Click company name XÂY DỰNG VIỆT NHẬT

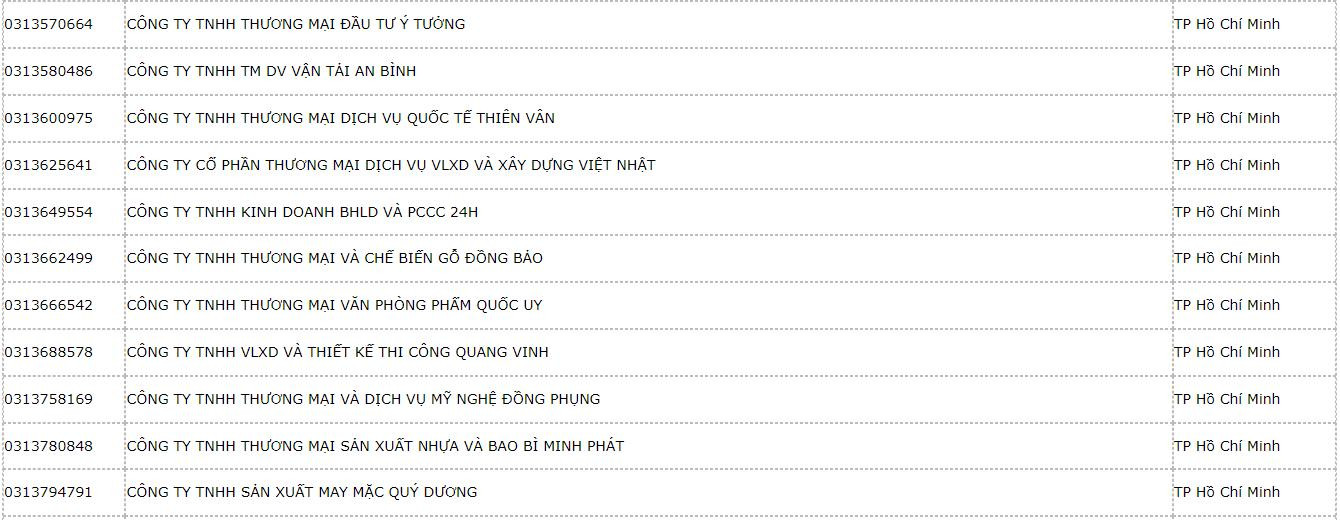click(x=390, y=165)
